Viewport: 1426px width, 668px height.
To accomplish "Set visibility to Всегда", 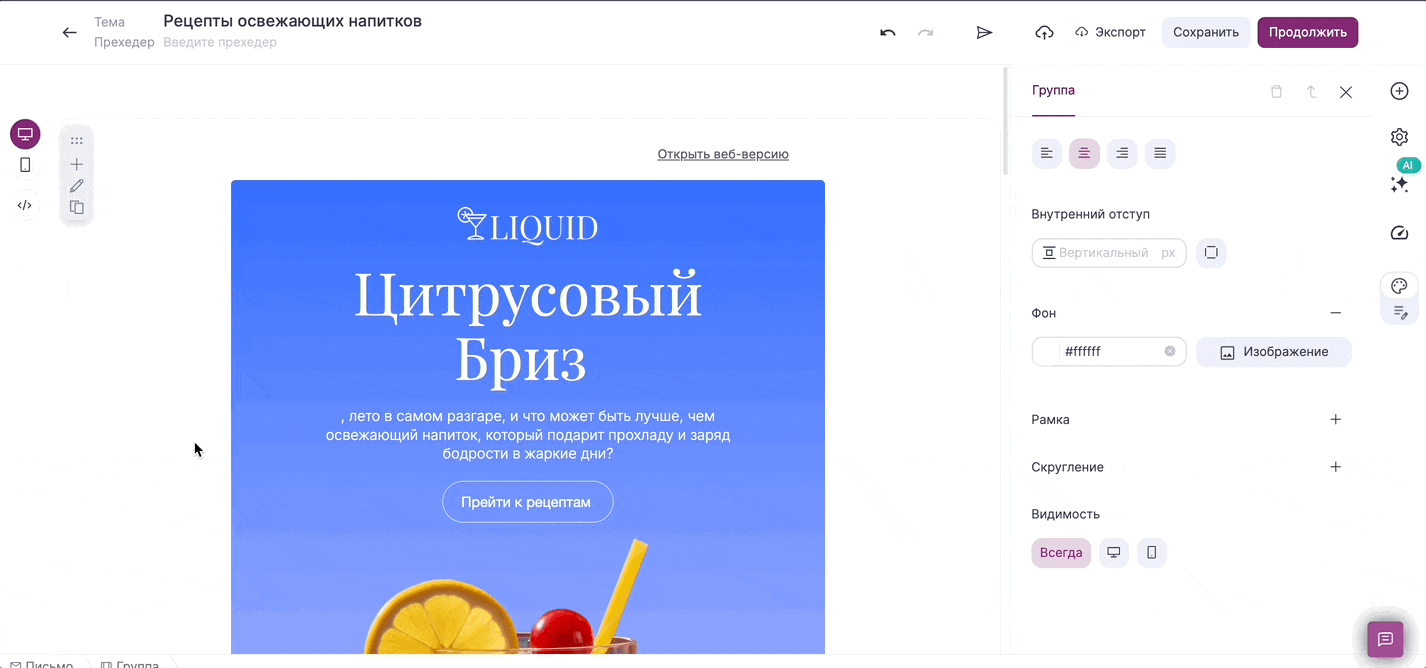I will [1061, 553].
